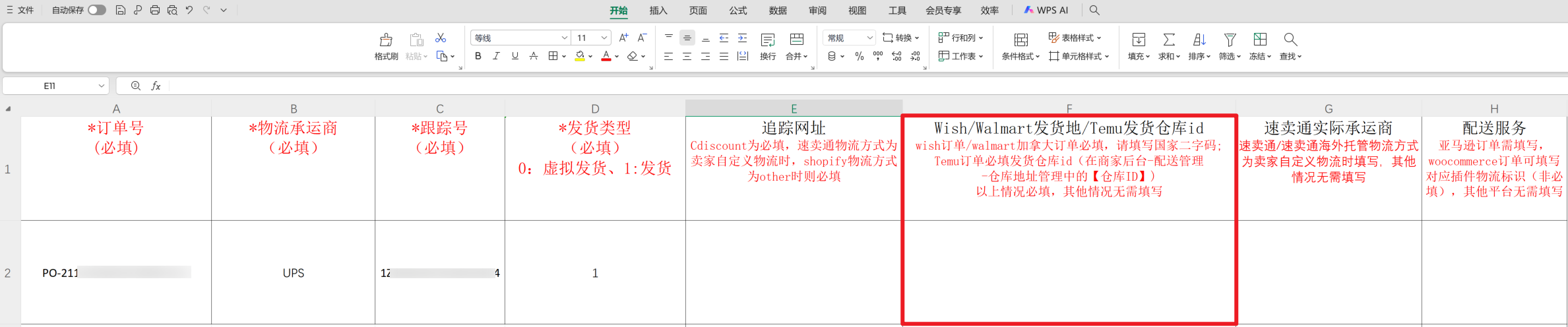The height and width of the screenshot is (327, 1568).
Task: Select row 2 header
Action: [8, 272]
